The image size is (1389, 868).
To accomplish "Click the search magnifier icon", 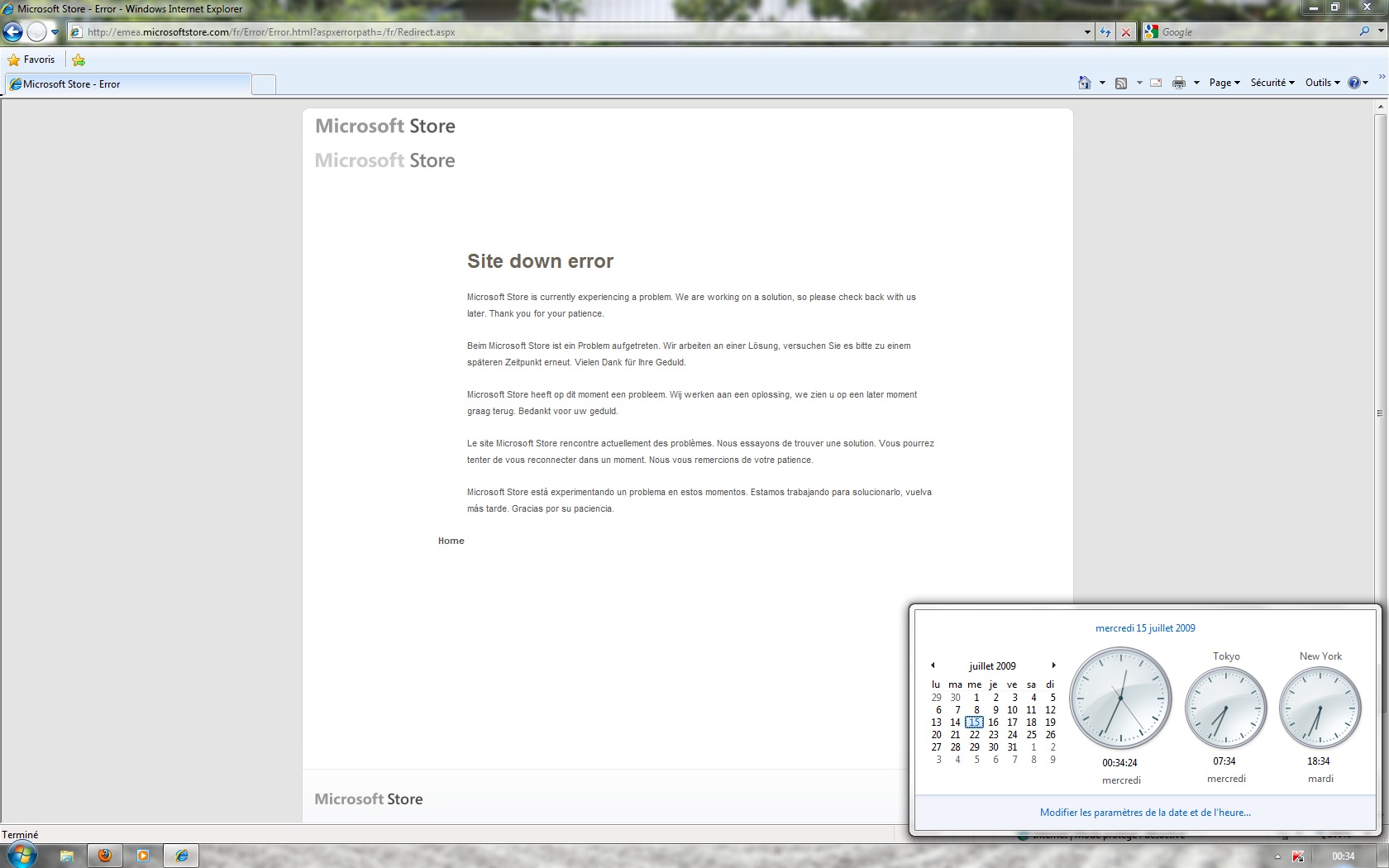I will [x=1364, y=31].
